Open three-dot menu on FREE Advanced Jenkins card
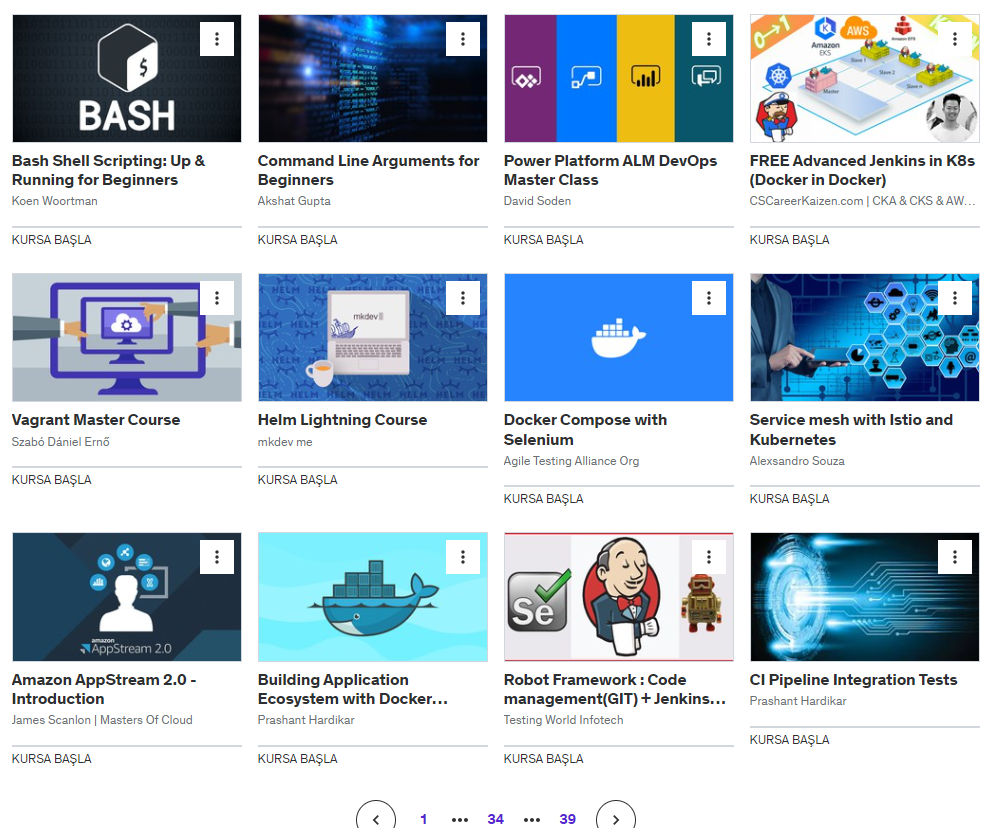Image resolution: width=997 pixels, height=828 pixels. click(955, 39)
